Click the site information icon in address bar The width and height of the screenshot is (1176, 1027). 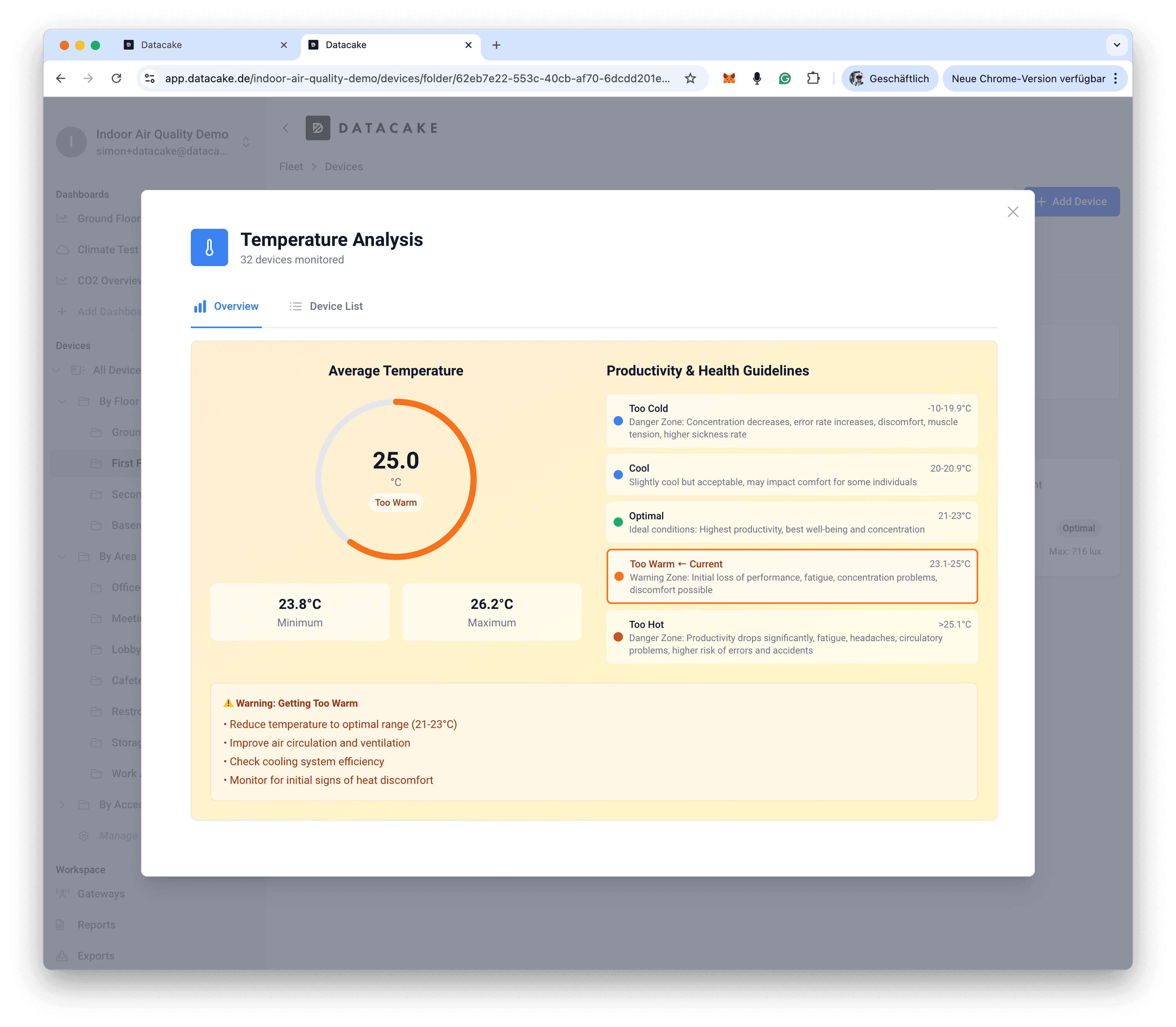pyautogui.click(x=150, y=78)
